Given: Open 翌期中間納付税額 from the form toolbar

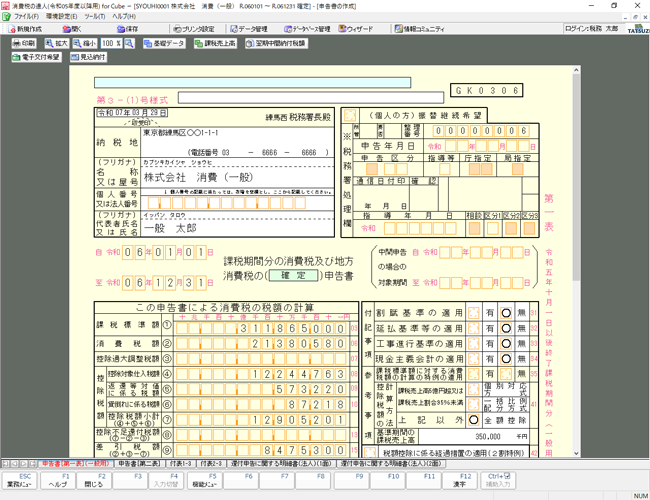Looking at the screenshot, I should pos(276,43).
